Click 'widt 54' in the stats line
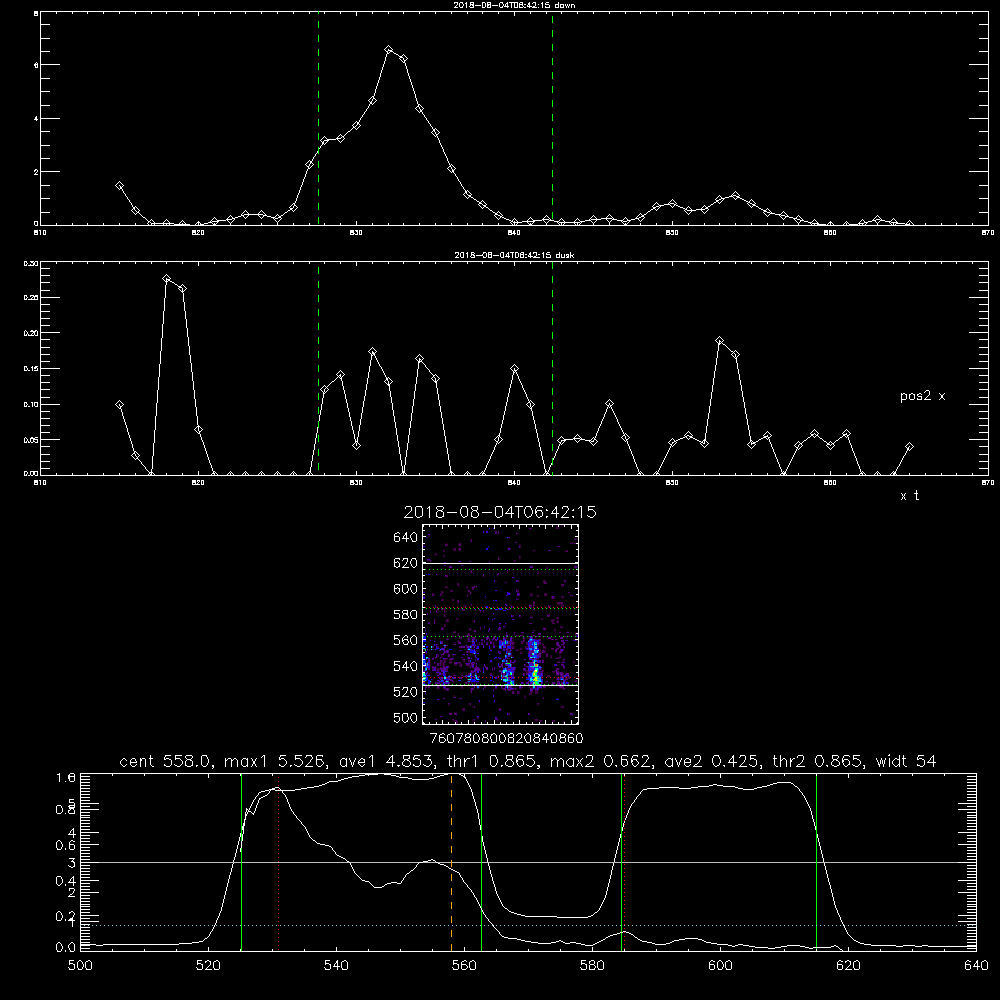Viewport: 1000px width, 1000px height. tap(906, 761)
